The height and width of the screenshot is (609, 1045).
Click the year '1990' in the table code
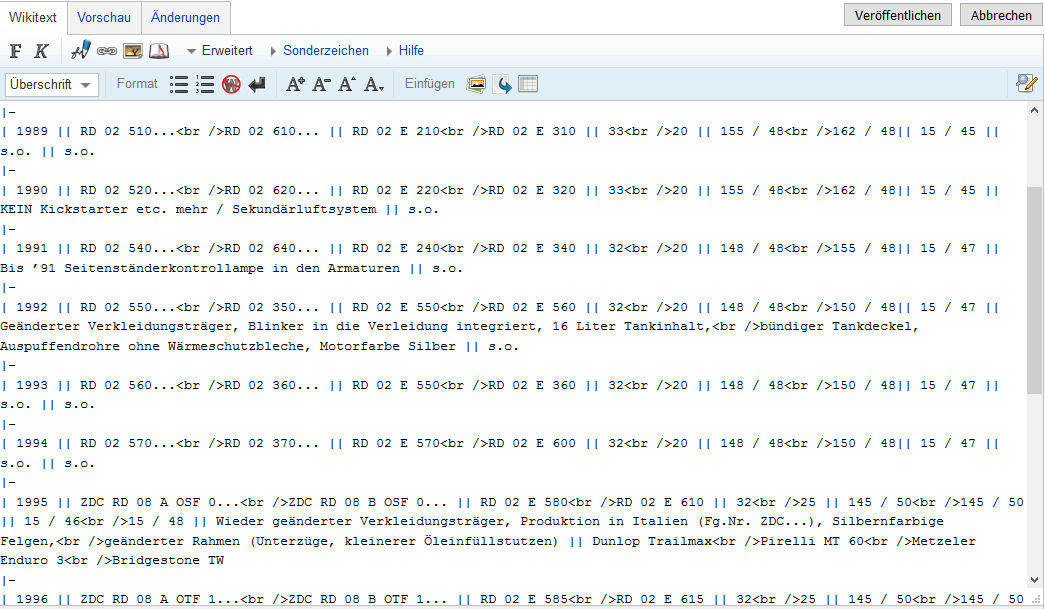coord(32,190)
